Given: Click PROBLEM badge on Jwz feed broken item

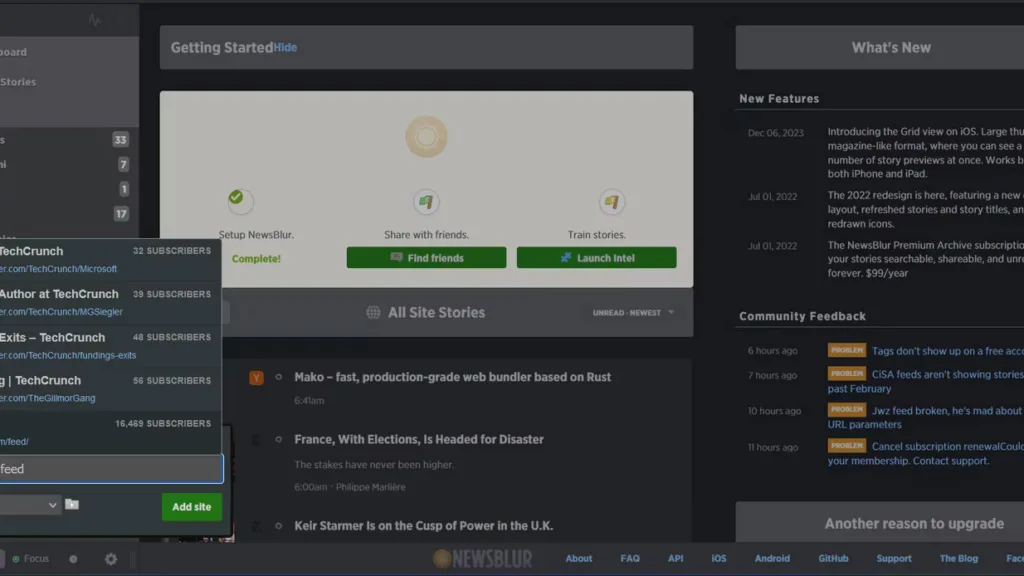Looking at the screenshot, I should [846, 409].
